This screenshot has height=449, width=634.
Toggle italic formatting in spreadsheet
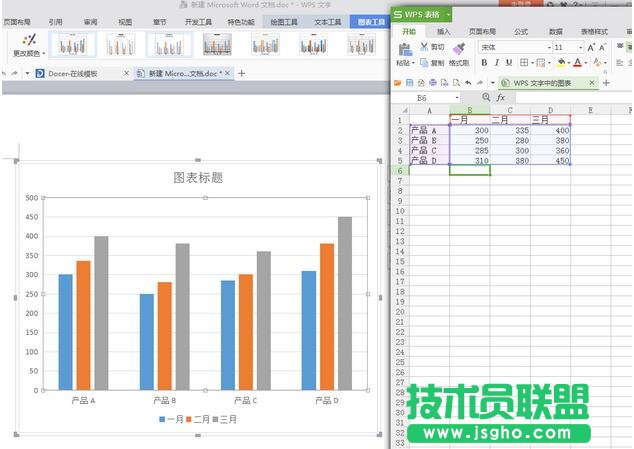tap(497, 63)
